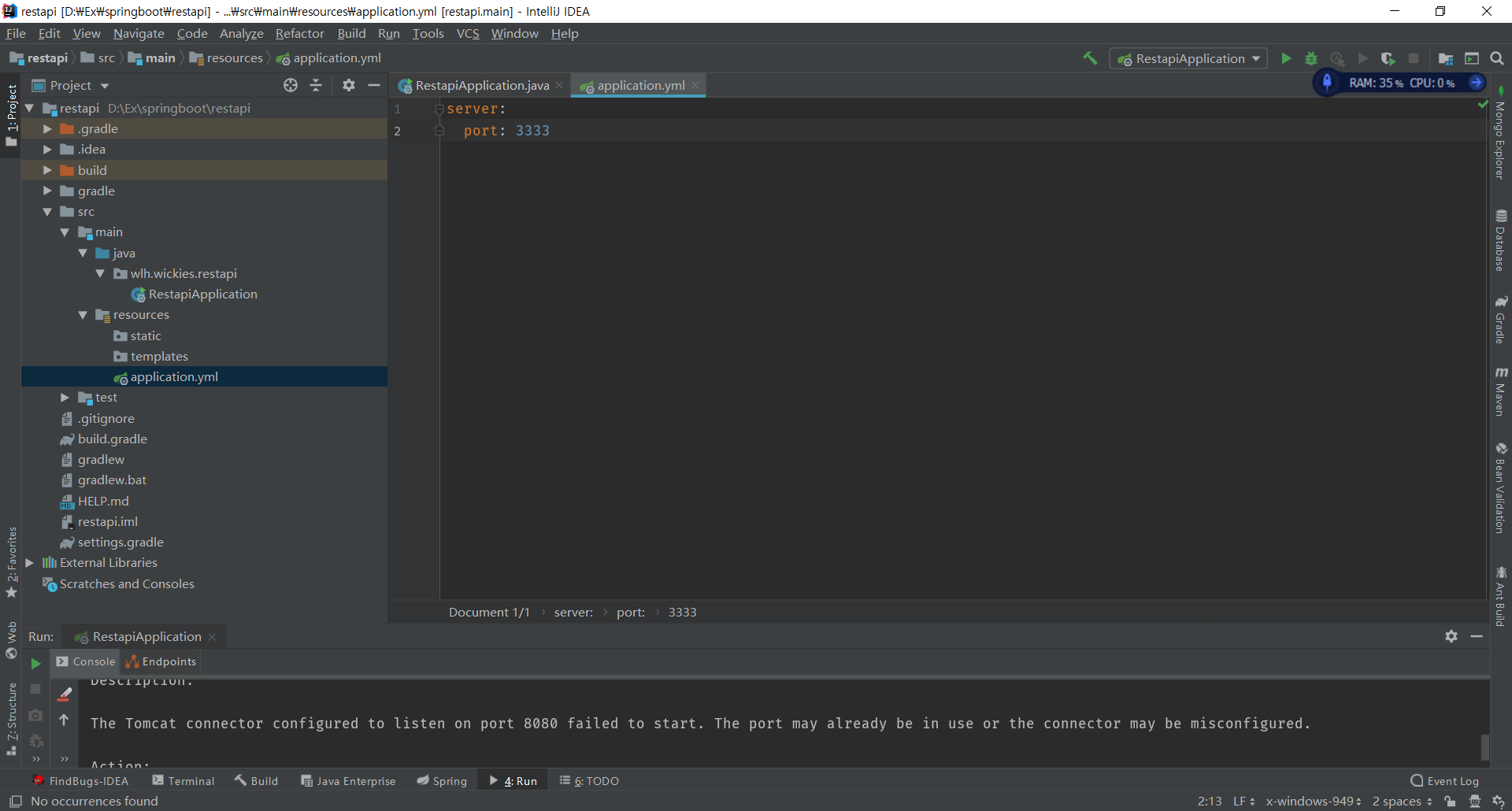Click the scroll up arrow in console
This screenshot has height=811, width=1512.
(x=64, y=720)
